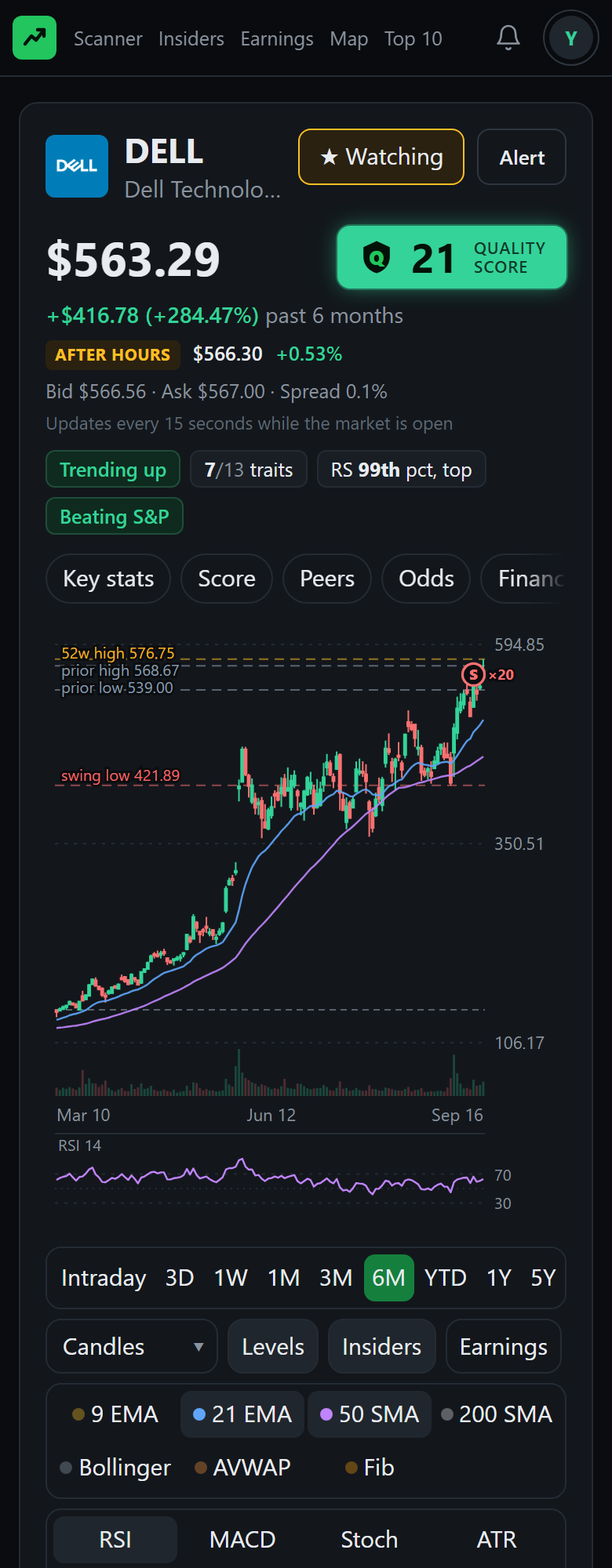The width and height of the screenshot is (612, 1568).
Task: Open the Map page
Action: [x=349, y=38]
